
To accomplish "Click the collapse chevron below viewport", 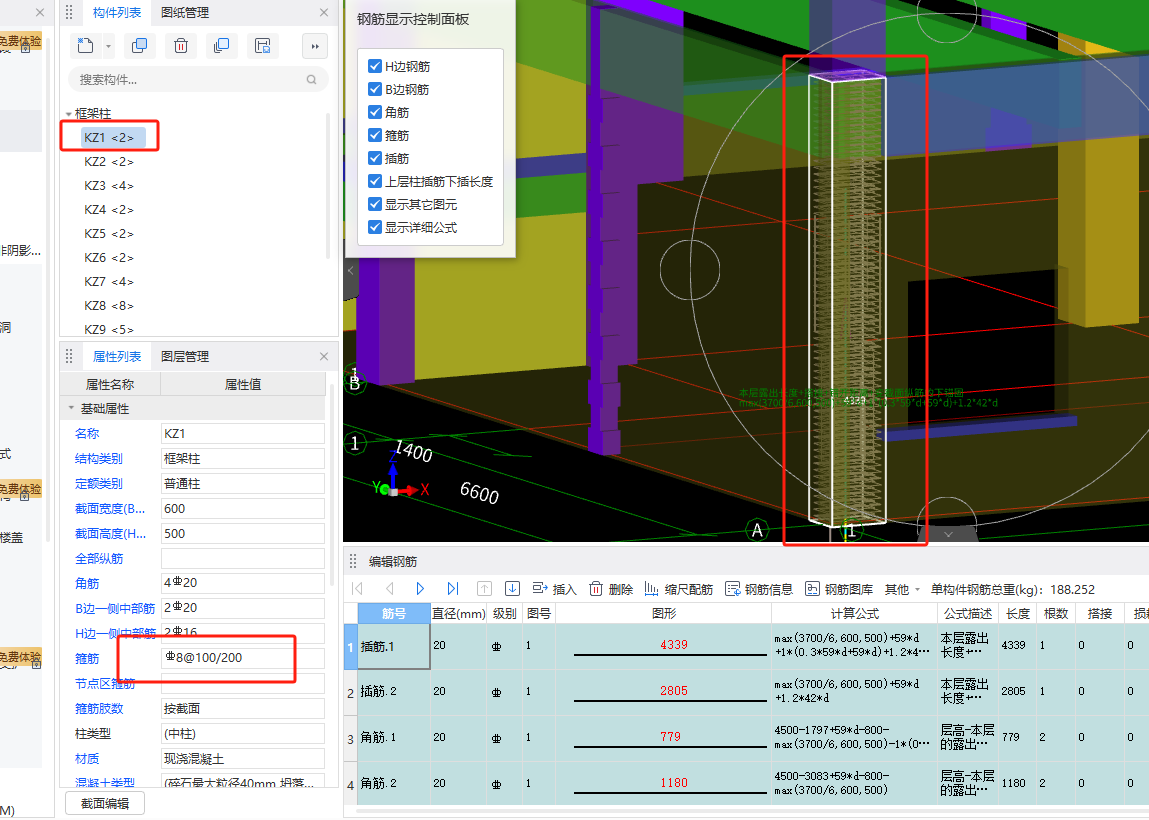I will point(948,534).
